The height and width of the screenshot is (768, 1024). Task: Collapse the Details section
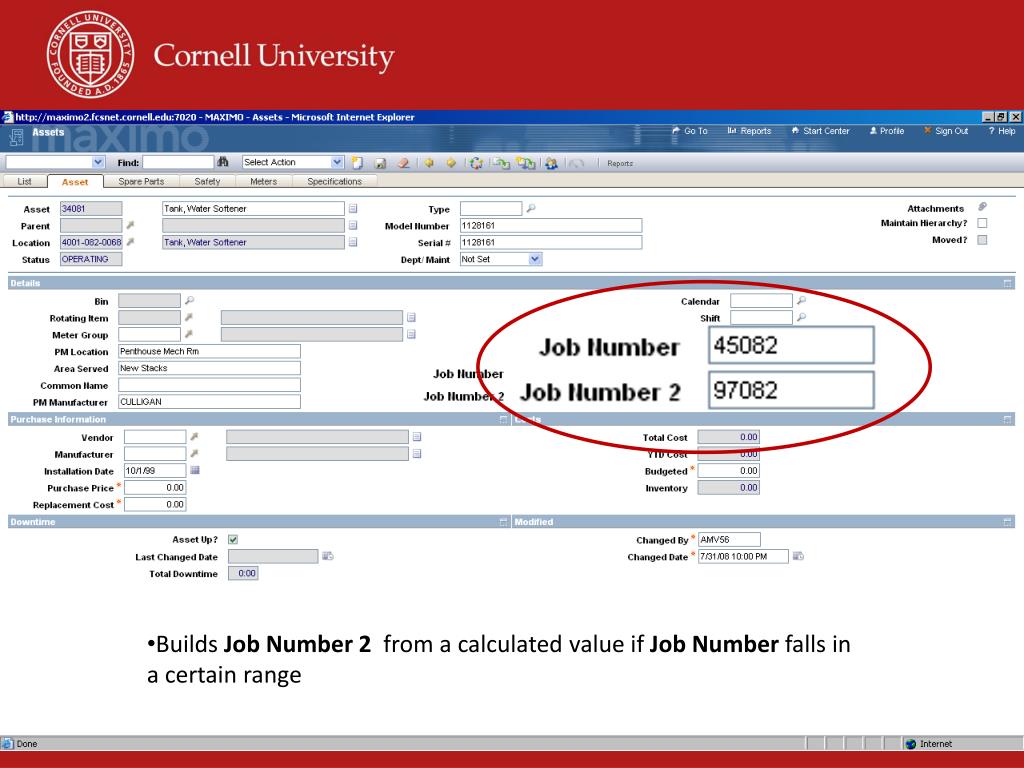point(1008,283)
